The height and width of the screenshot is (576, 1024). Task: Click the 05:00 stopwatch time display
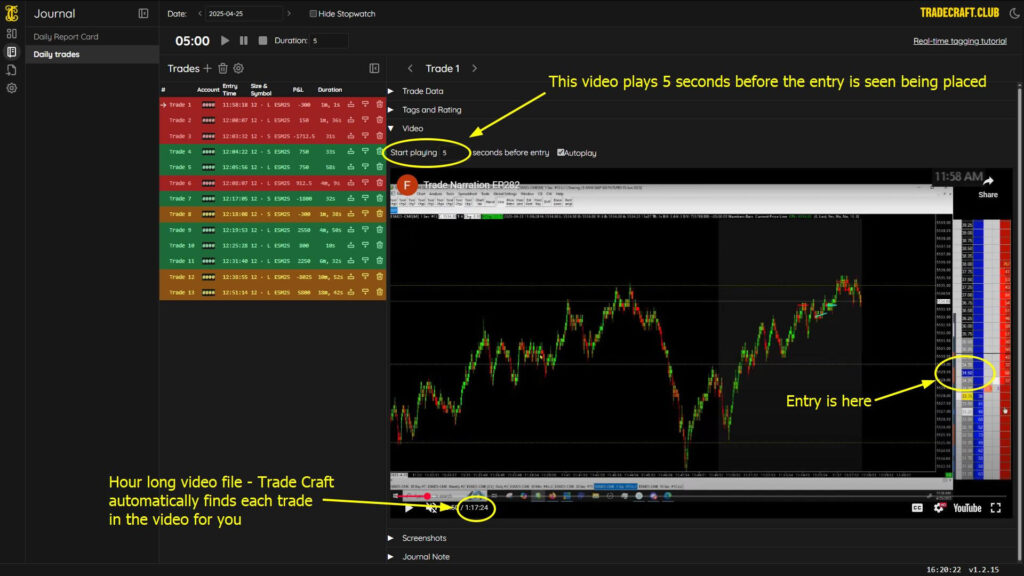(x=192, y=40)
